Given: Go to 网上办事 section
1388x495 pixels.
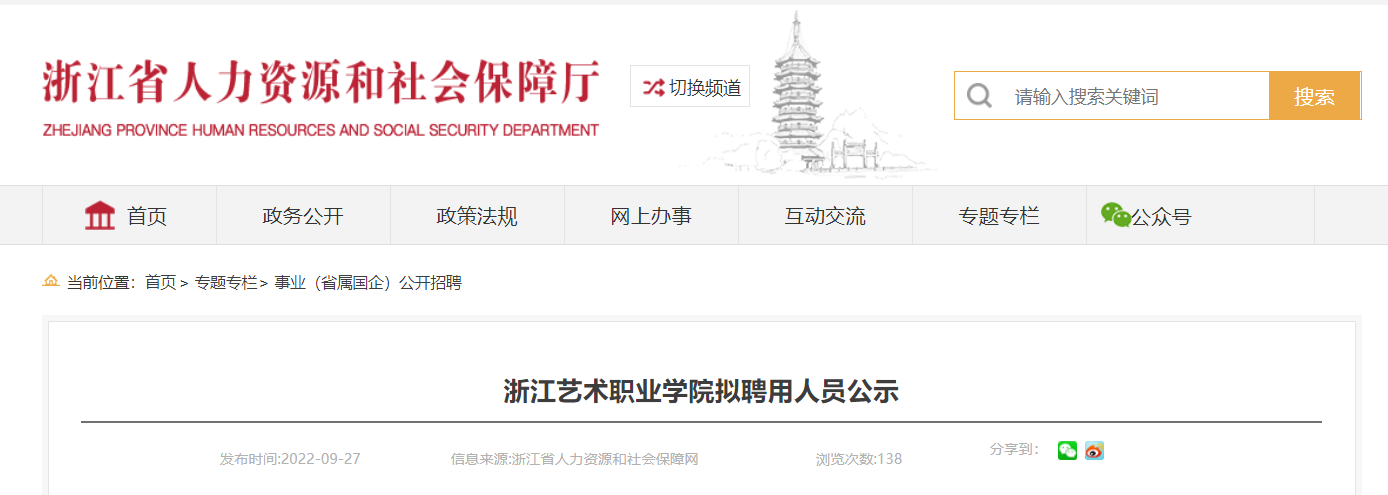Looking at the screenshot, I should [x=651, y=215].
